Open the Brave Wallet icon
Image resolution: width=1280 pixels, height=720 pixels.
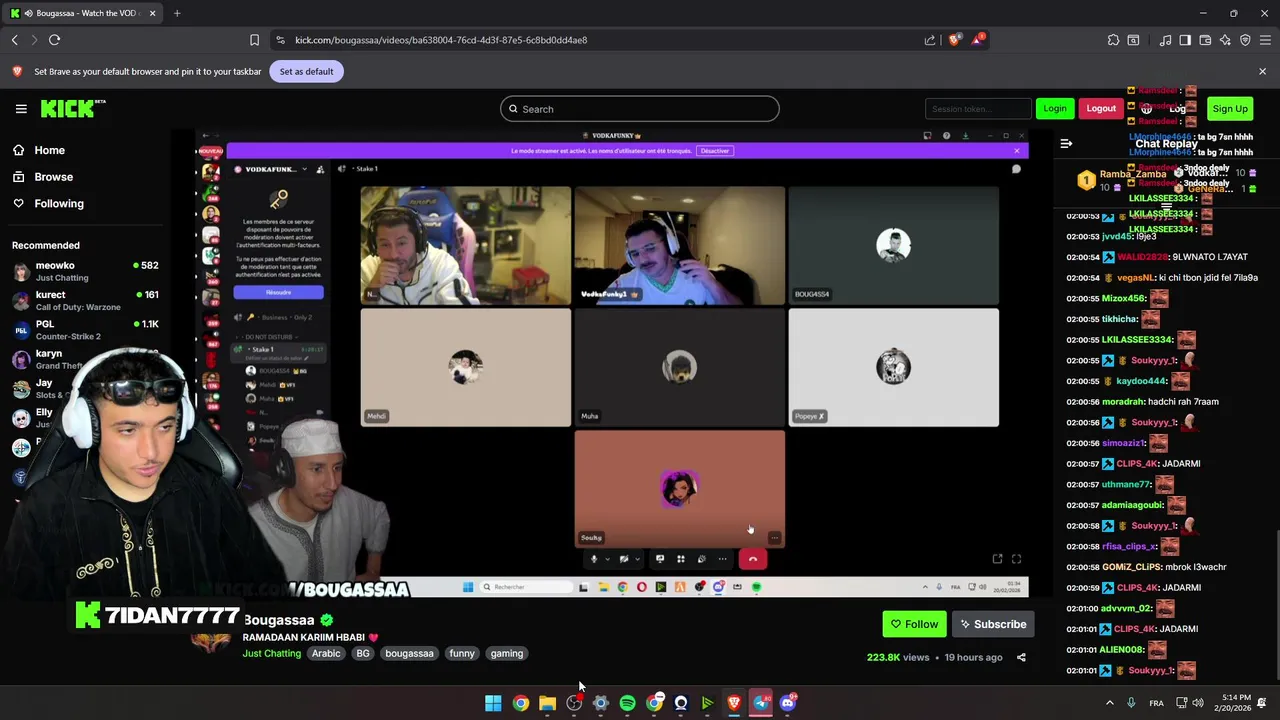coord(1205,40)
